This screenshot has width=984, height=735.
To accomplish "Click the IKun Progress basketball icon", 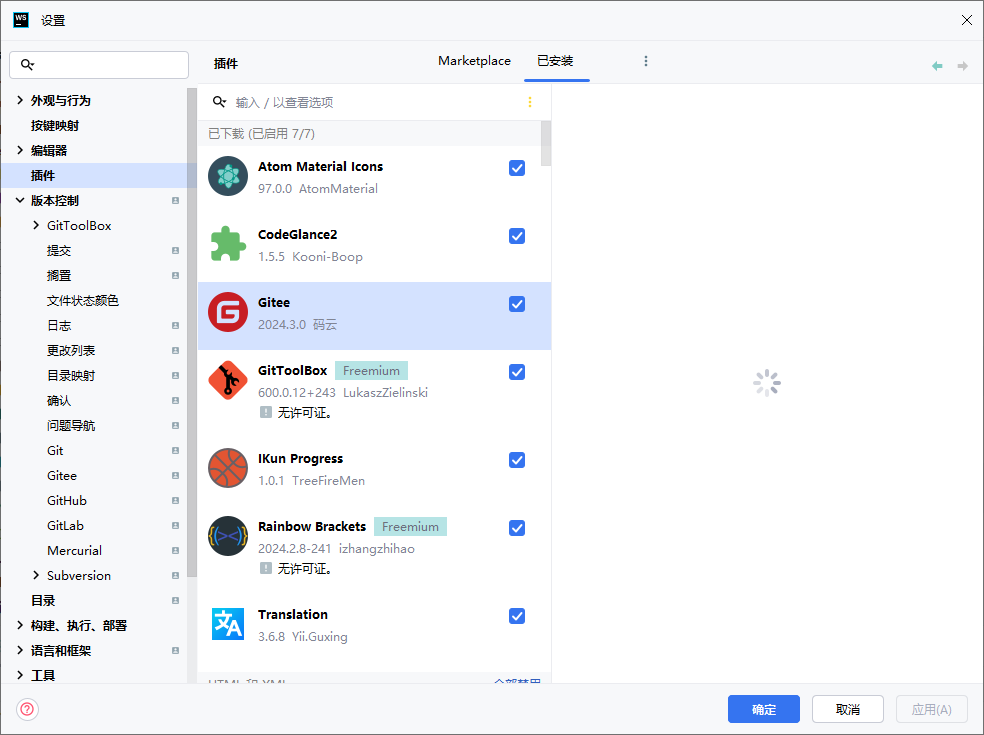I will (228, 468).
